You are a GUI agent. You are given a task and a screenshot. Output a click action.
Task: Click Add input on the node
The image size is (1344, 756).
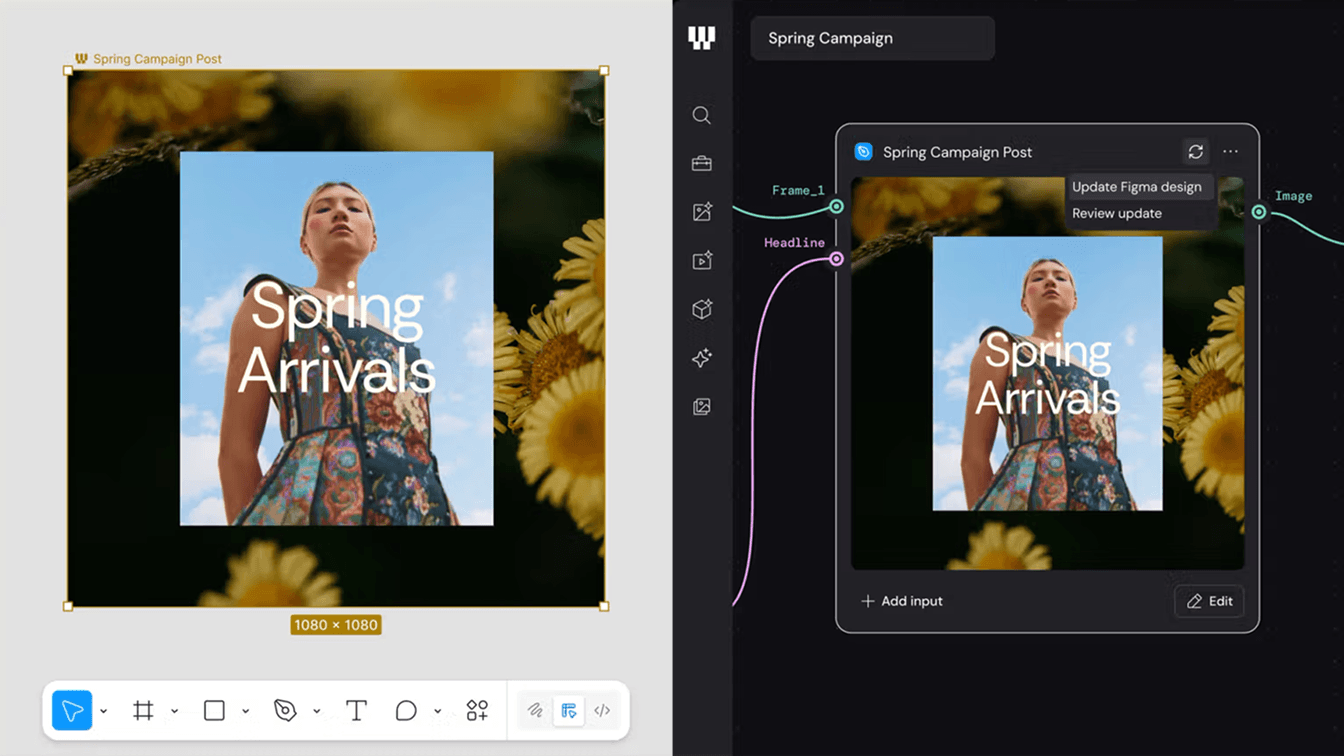pos(902,601)
